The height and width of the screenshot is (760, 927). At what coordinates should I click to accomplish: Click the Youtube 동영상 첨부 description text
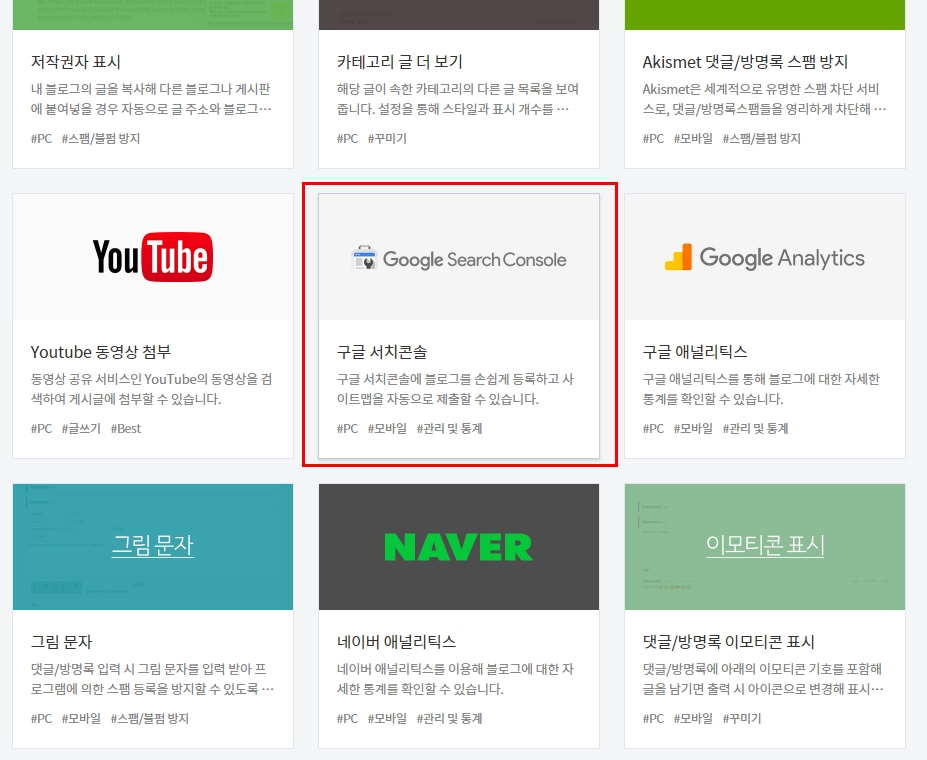click(151, 389)
